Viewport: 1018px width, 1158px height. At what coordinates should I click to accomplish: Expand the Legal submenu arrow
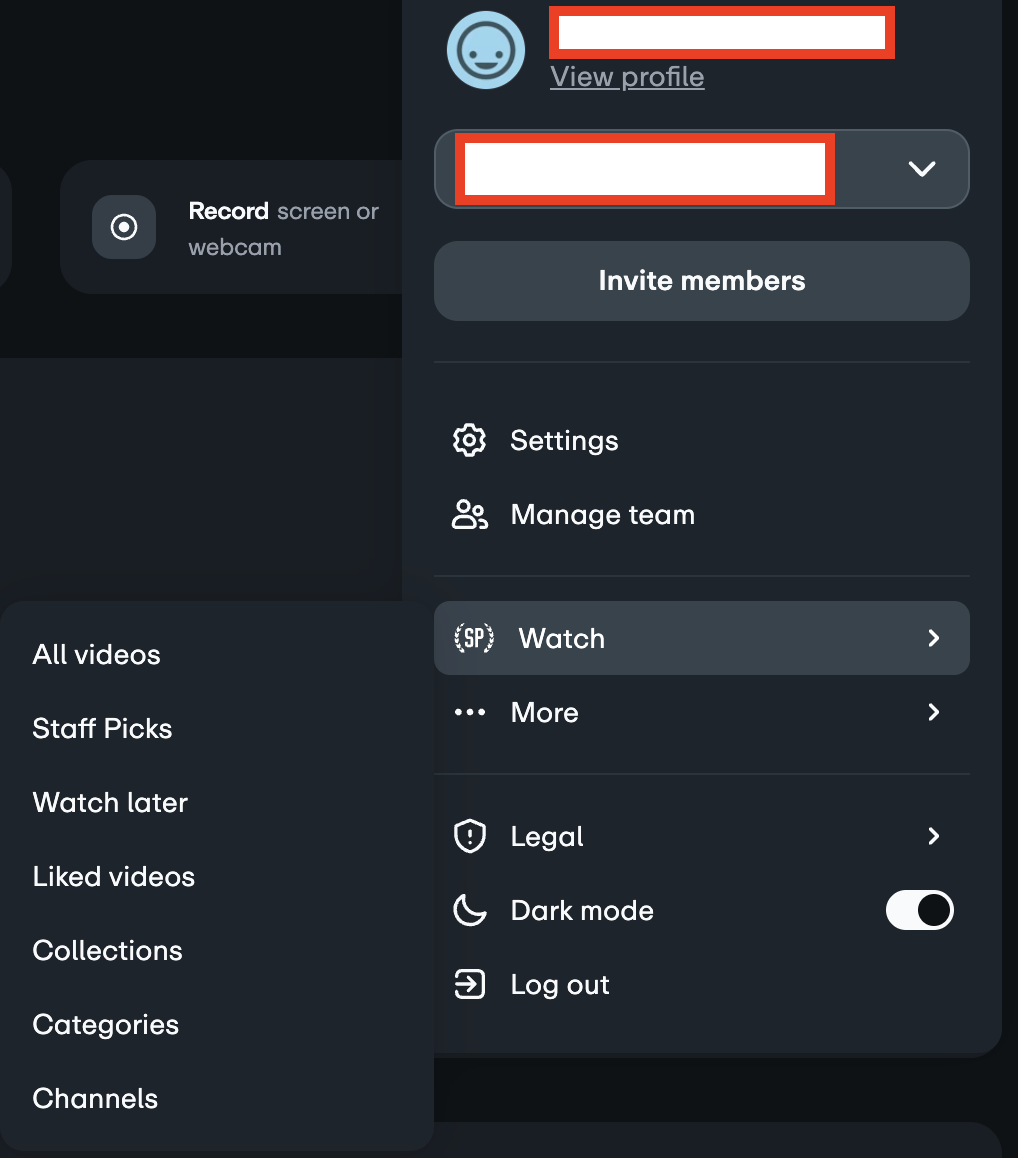[x=933, y=836]
